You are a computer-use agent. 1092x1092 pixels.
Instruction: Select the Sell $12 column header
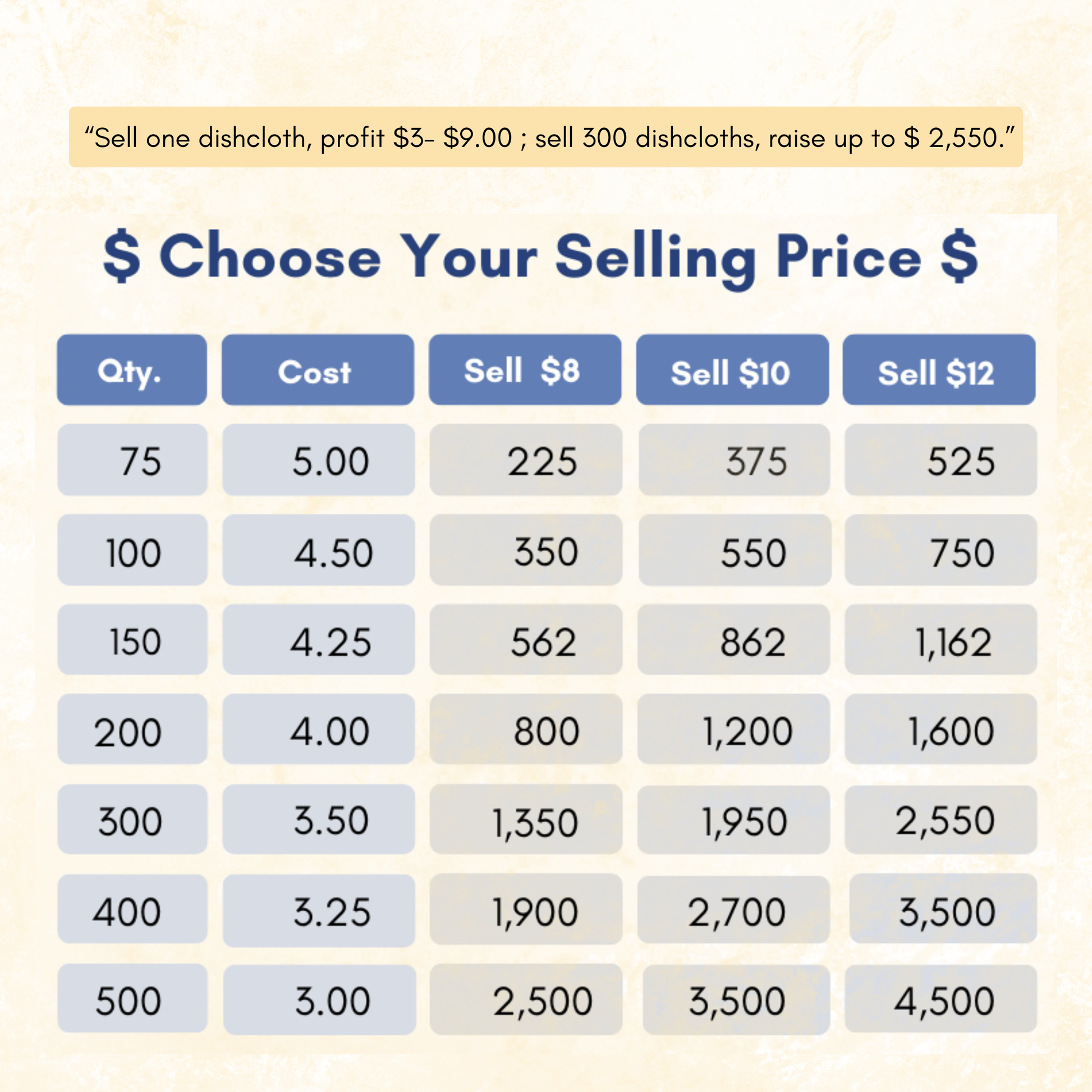(x=938, y=370)
